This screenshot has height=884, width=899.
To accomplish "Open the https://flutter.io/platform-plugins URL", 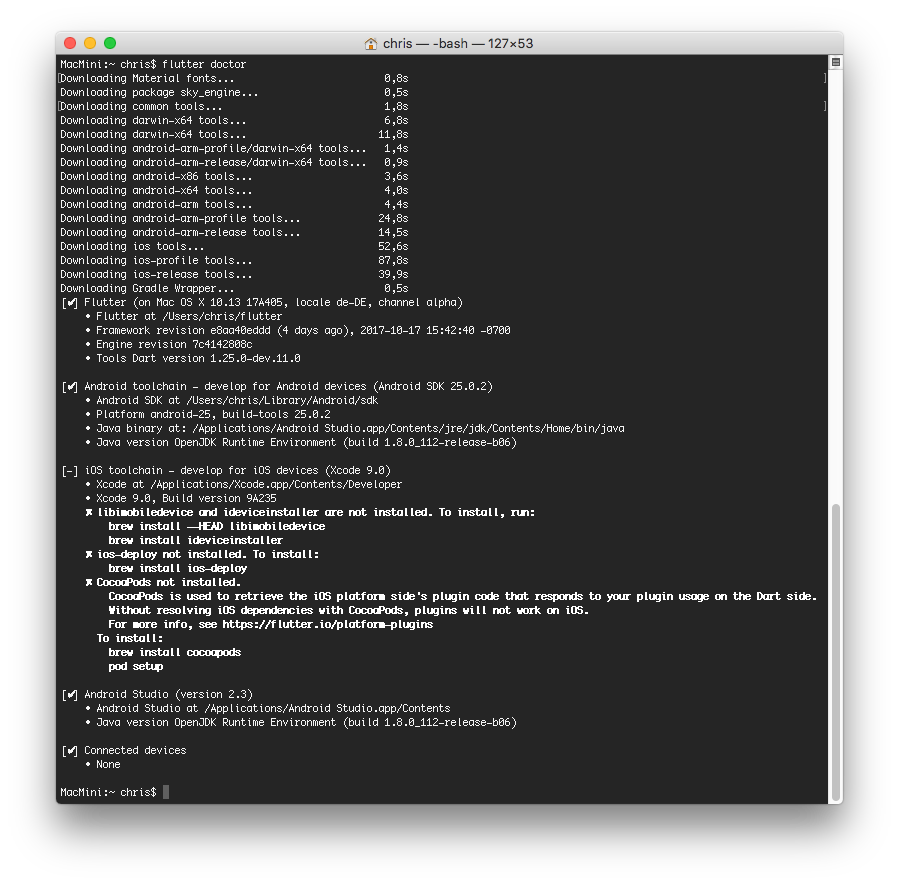I will click(327, 624).
